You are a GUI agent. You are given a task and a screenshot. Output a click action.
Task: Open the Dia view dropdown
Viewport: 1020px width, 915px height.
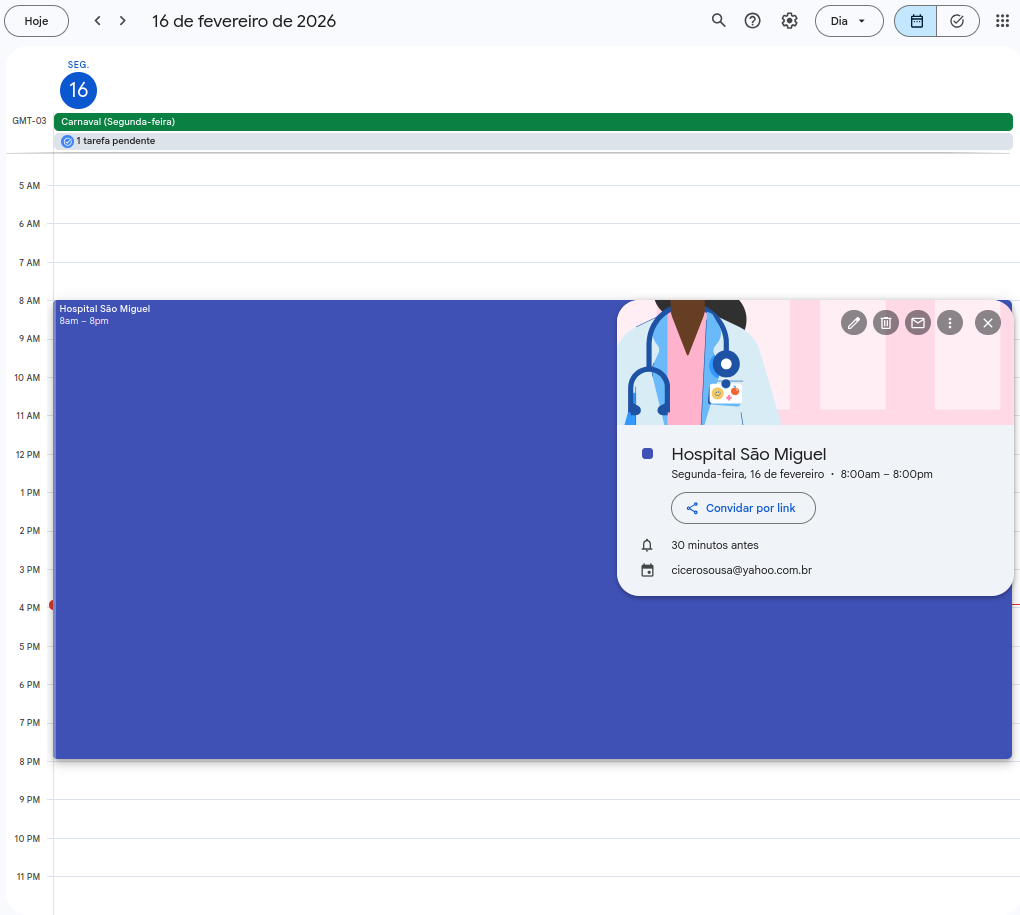849,20
